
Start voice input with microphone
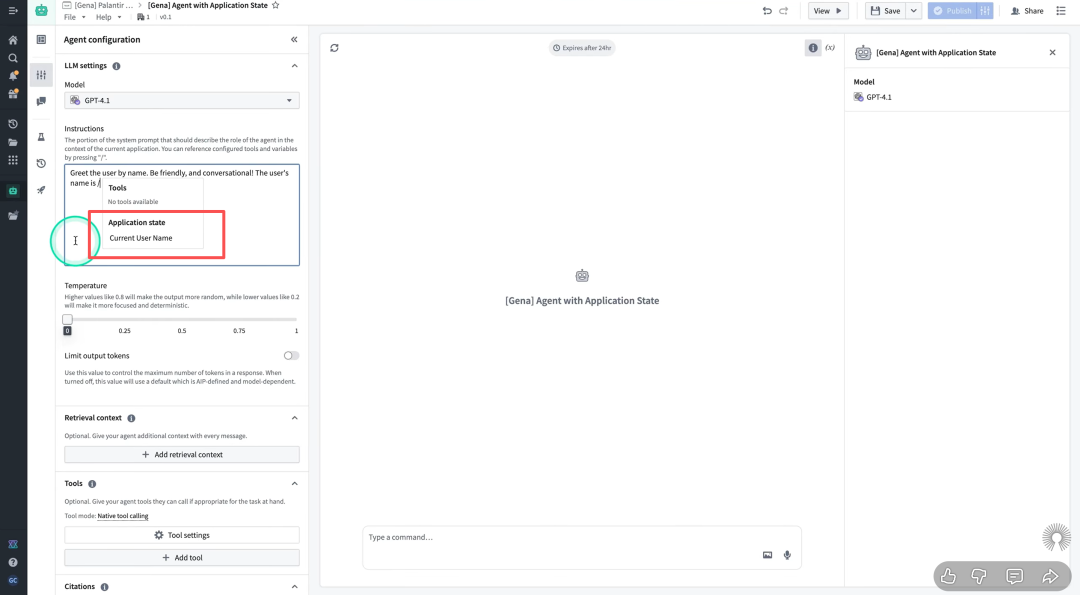[x=787, y=555]
